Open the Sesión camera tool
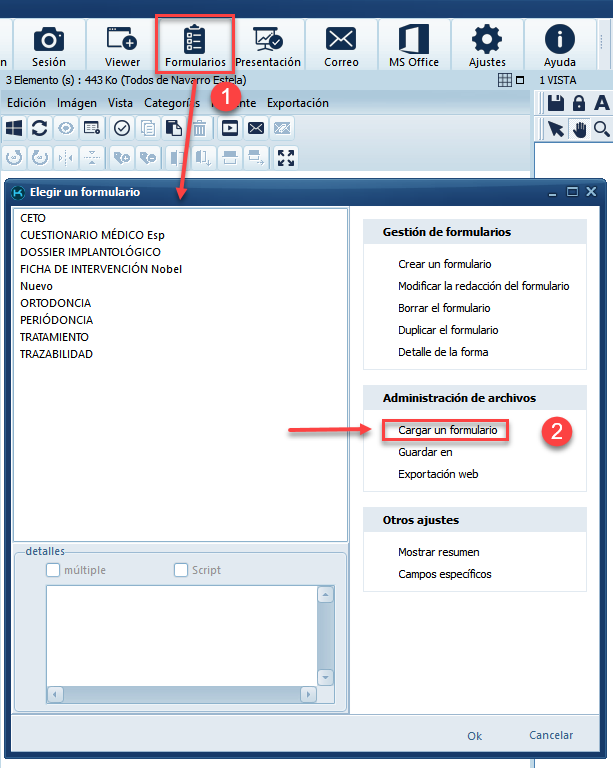Viewport: 613px width, 768px height. (49, 46)
